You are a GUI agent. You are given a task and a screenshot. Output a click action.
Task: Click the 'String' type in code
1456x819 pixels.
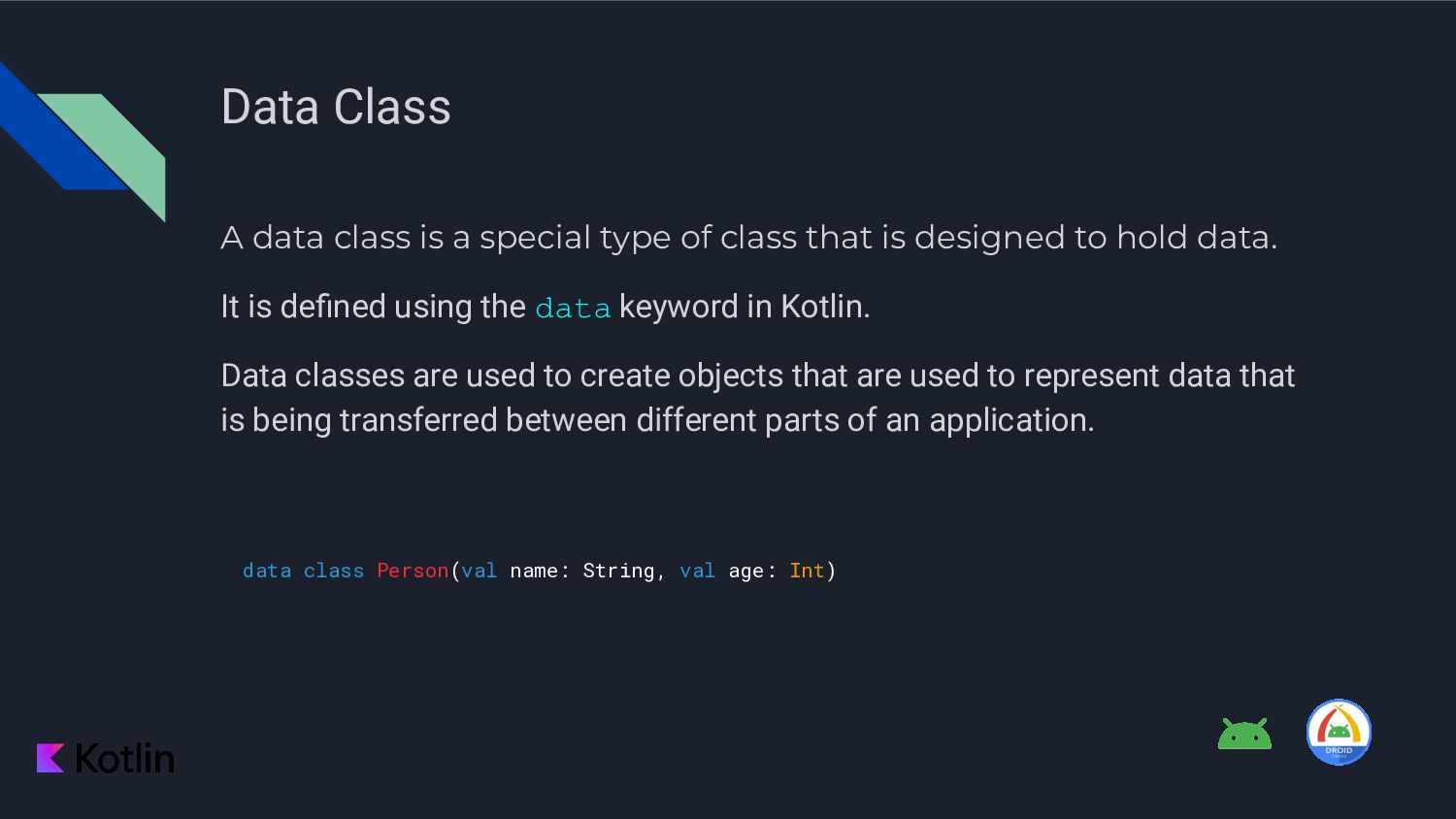618,571
